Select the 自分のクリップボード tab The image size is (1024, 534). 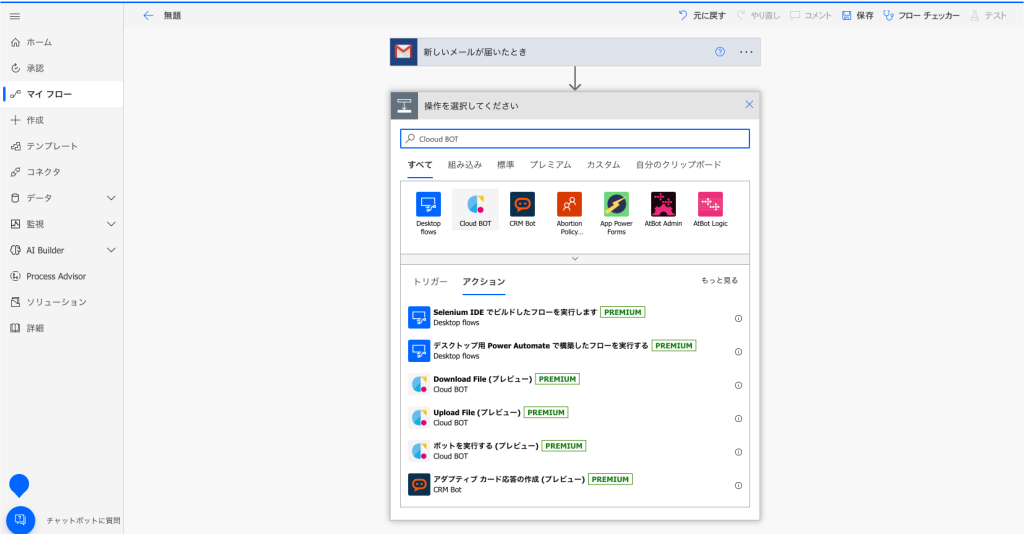coord(679,165)
